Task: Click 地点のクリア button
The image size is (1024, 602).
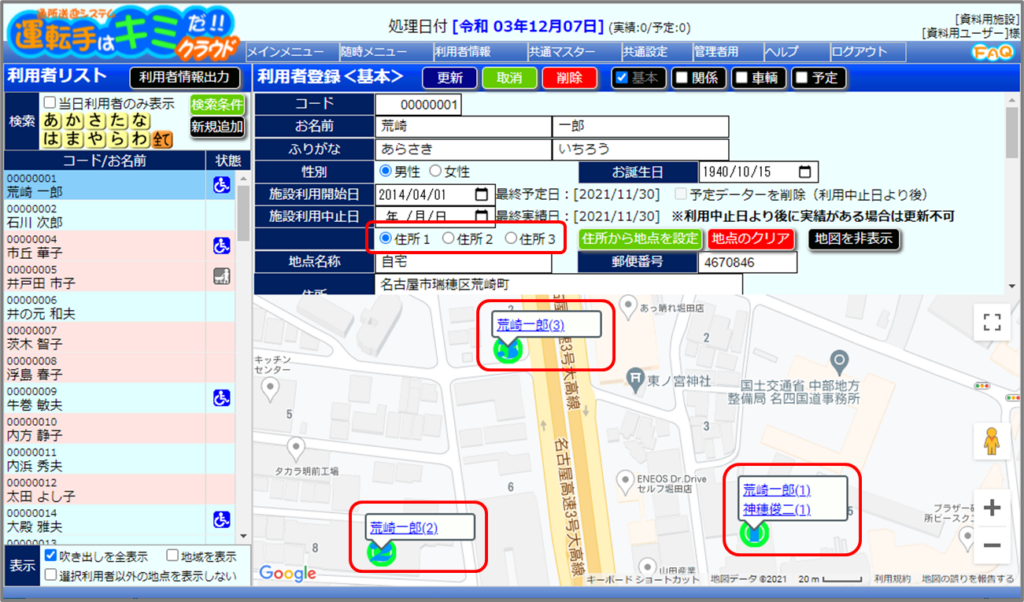Action: (751, 239)
